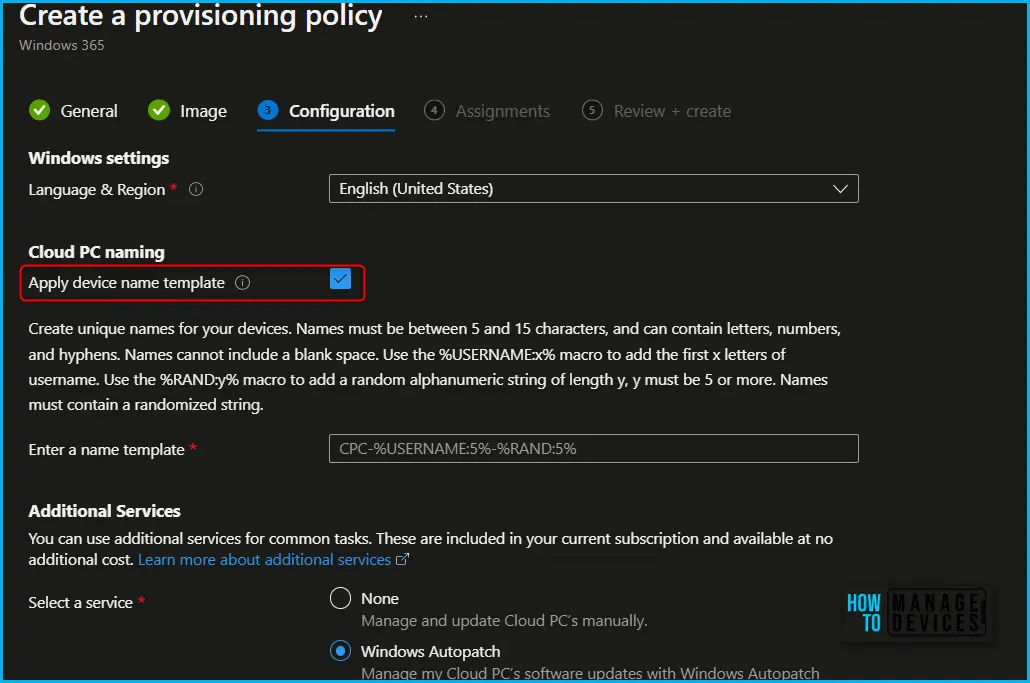The image size is (1030, 683).
Task: Click the Apply device name template label
Action: (126, 283)
